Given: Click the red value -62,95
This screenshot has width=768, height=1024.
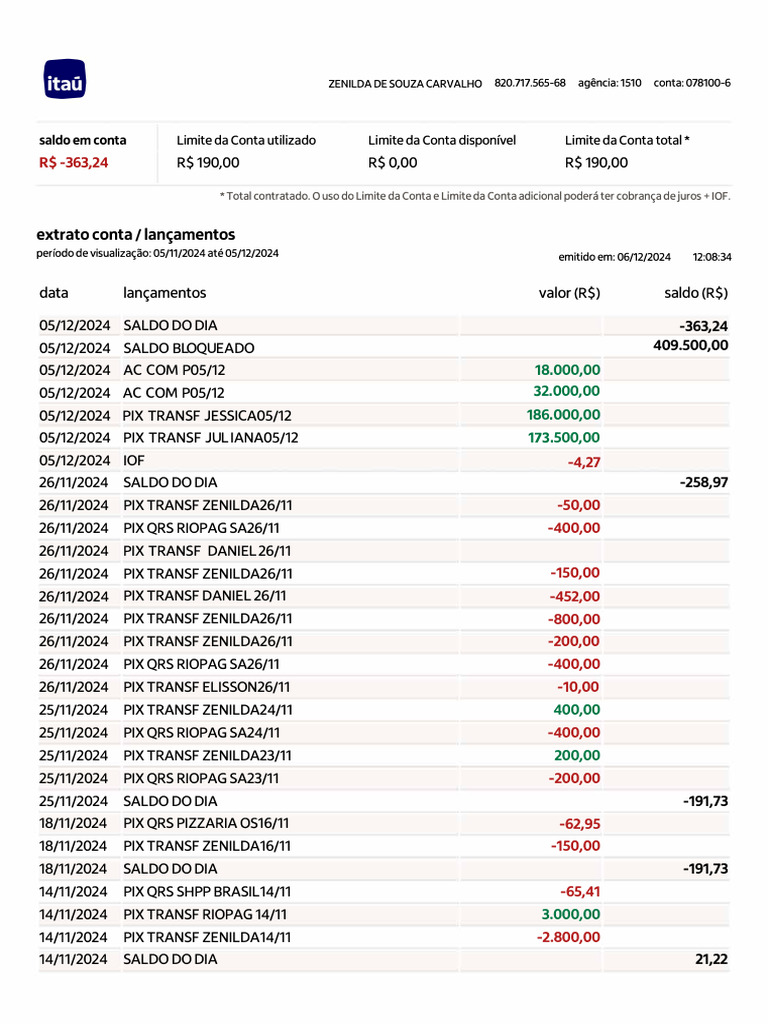Looking at the screenshot, I should 580,824.
